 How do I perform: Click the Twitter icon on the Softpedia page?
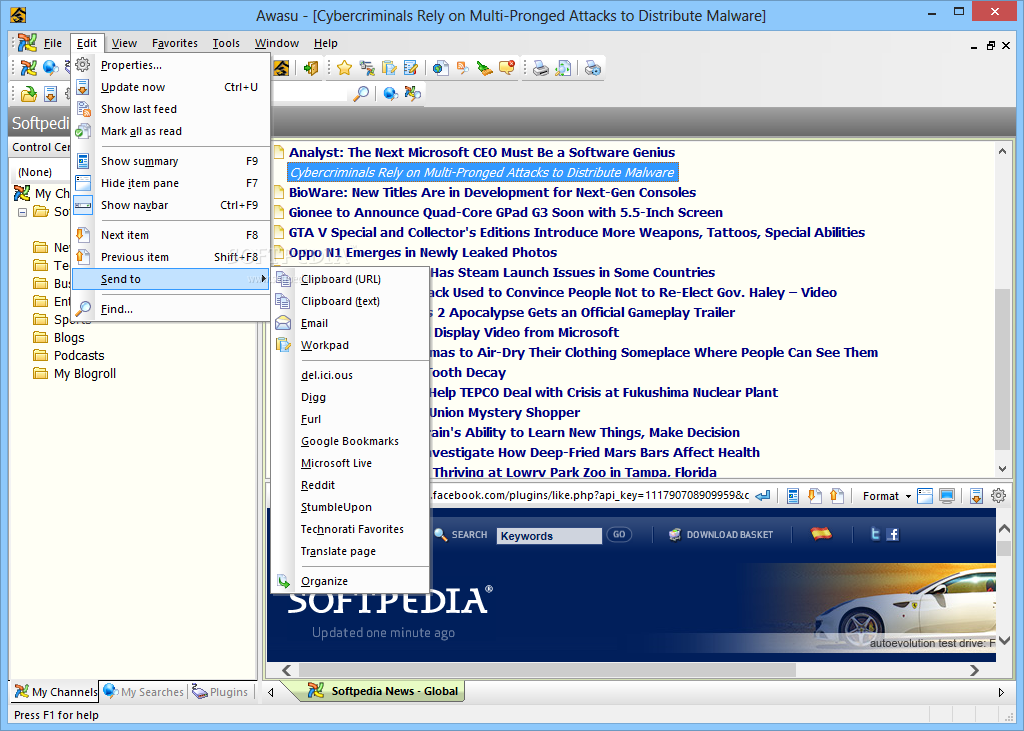point(875,534)
